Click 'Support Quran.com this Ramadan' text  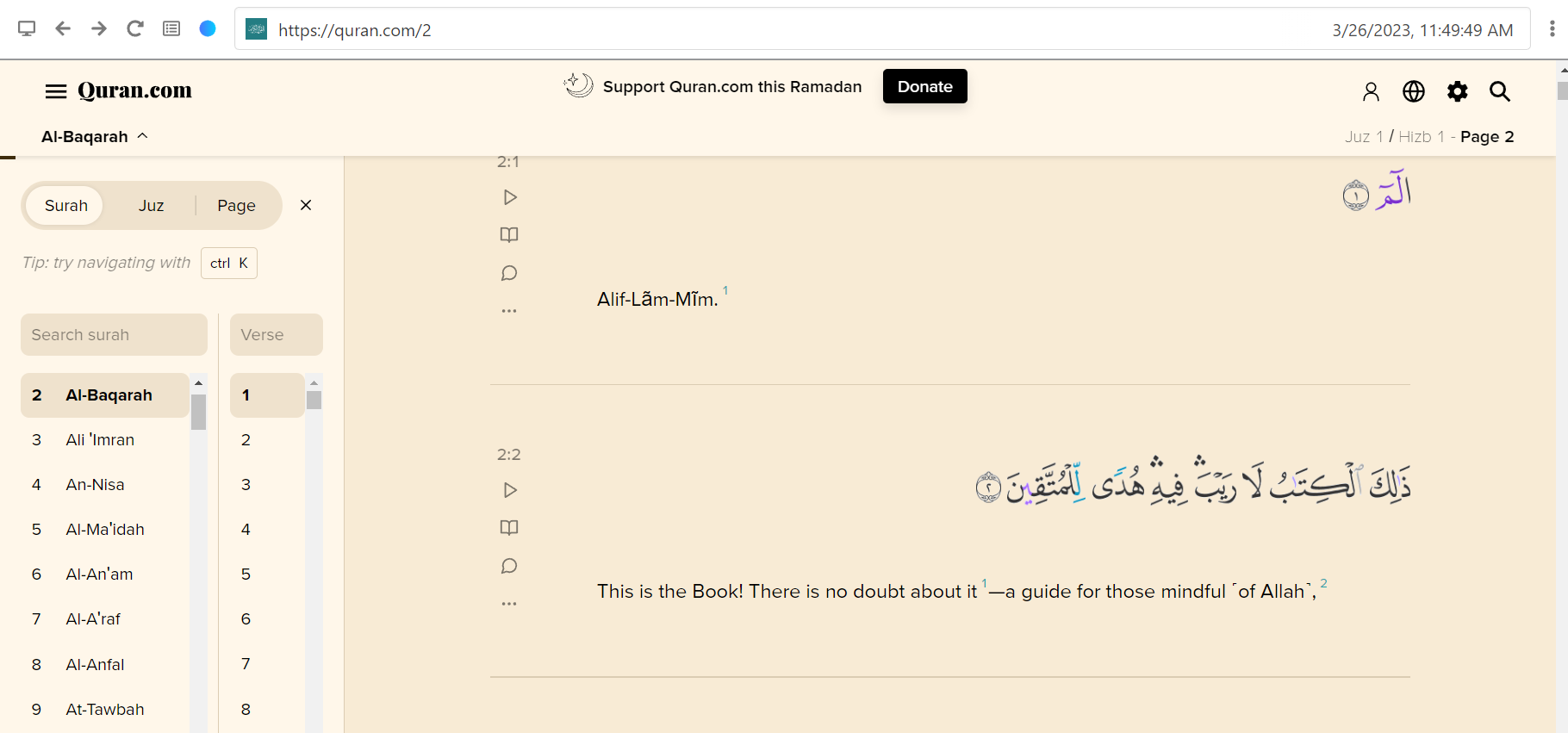coord(732,86)
